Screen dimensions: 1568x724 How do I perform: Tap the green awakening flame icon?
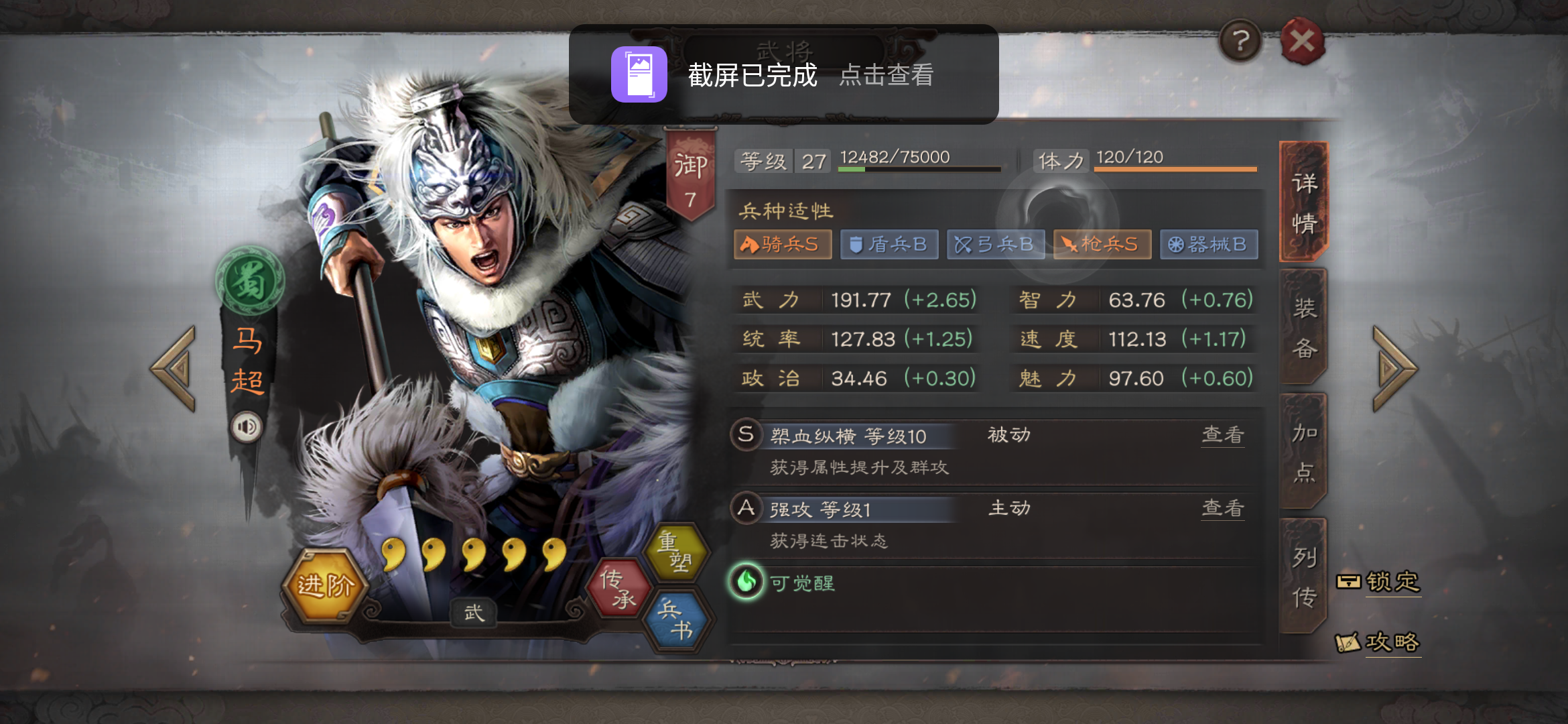pos(746,581)
